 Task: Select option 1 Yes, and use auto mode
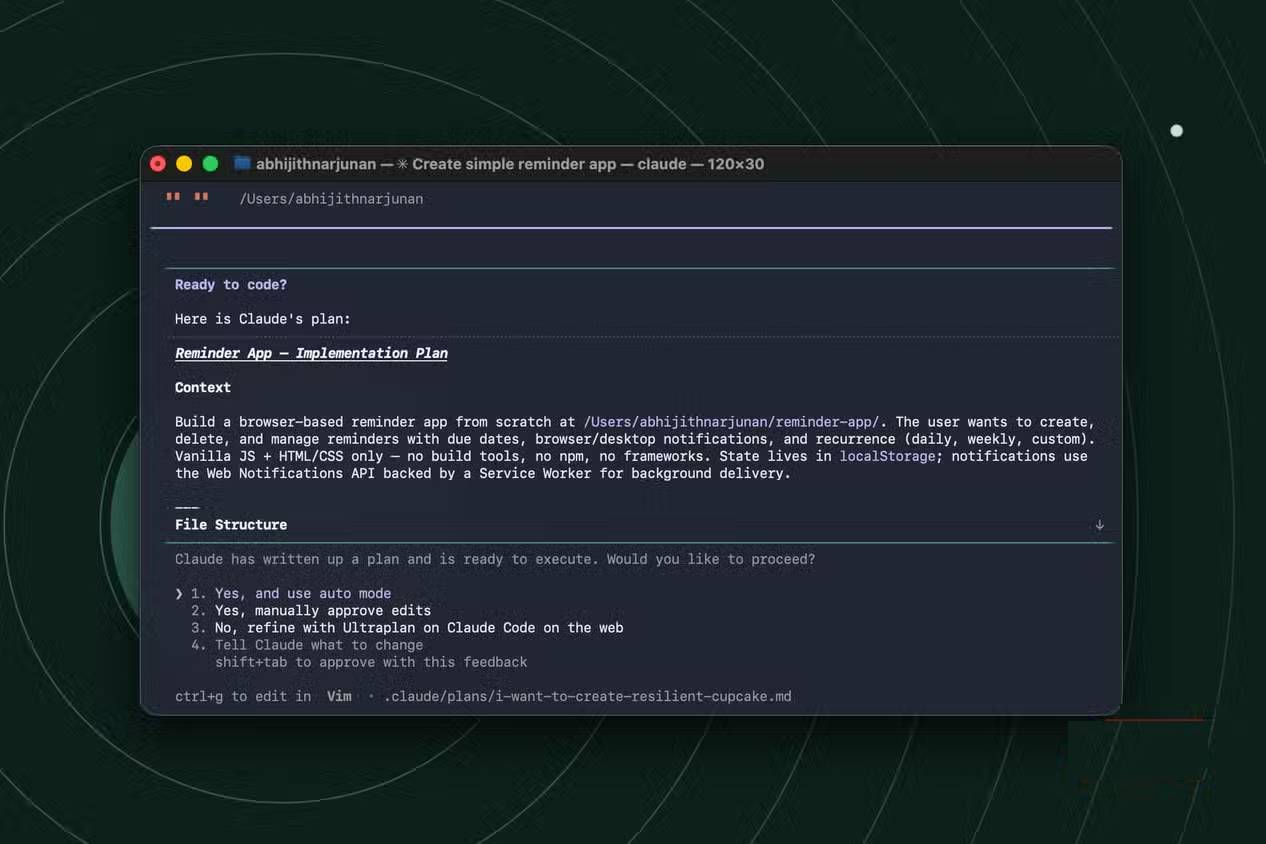[x=291, y=593]
